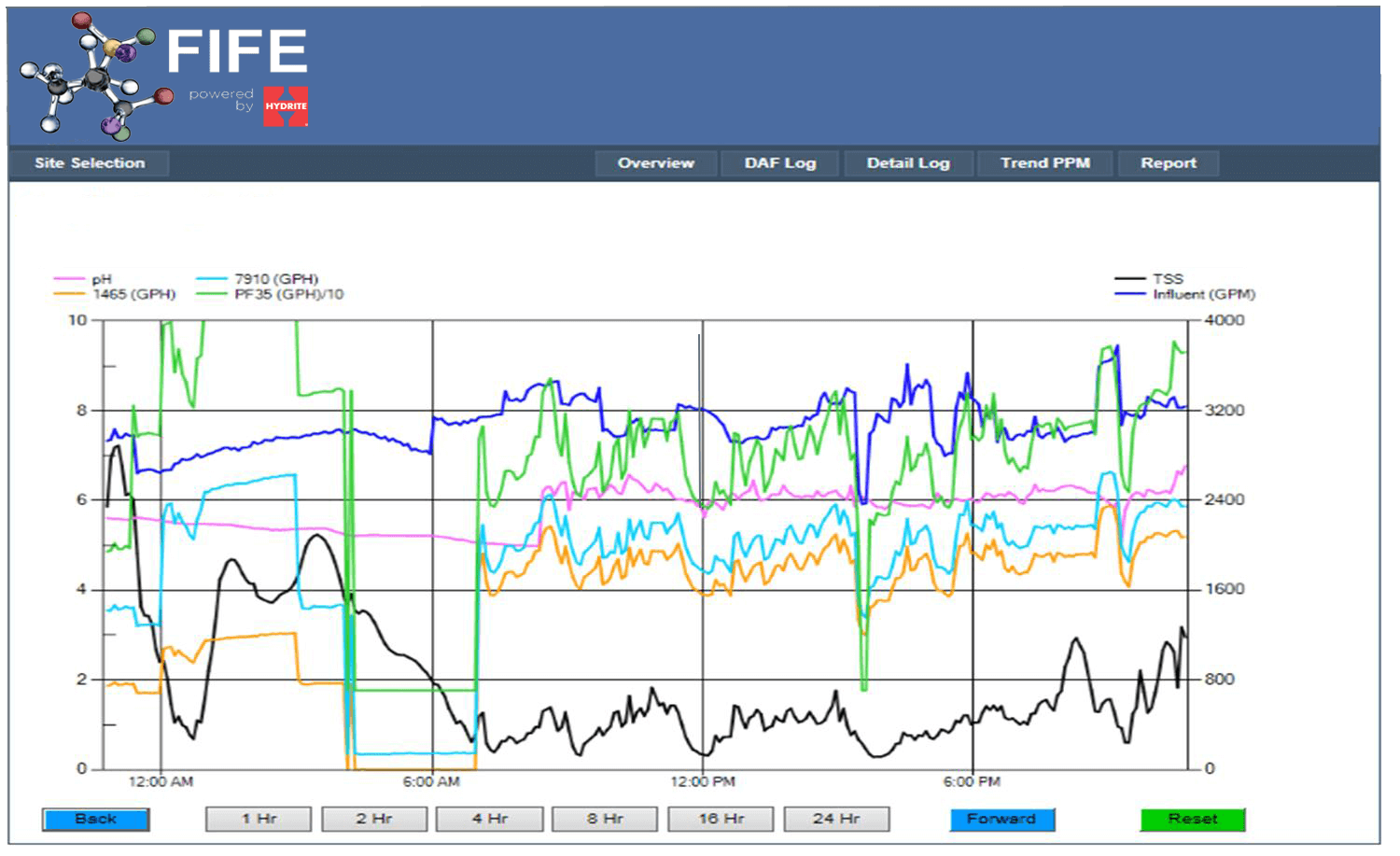The width and height of the screenshot is (1400, 856).
Task: Click the Influent (GPM) legend label
Action: tap(1204, 294)
